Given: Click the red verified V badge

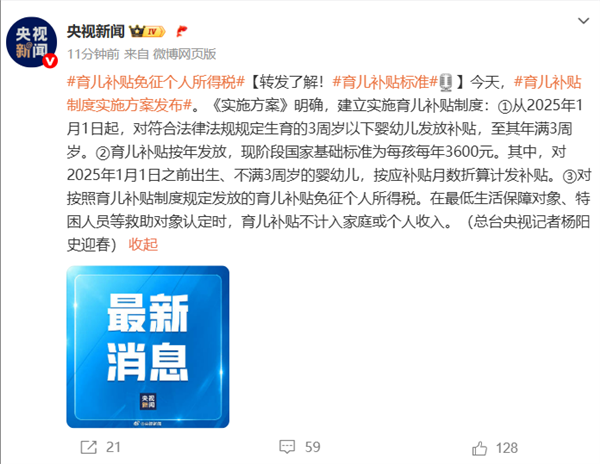Looking at the screenshot, I should pyautogui.click(x=50, y=60).
